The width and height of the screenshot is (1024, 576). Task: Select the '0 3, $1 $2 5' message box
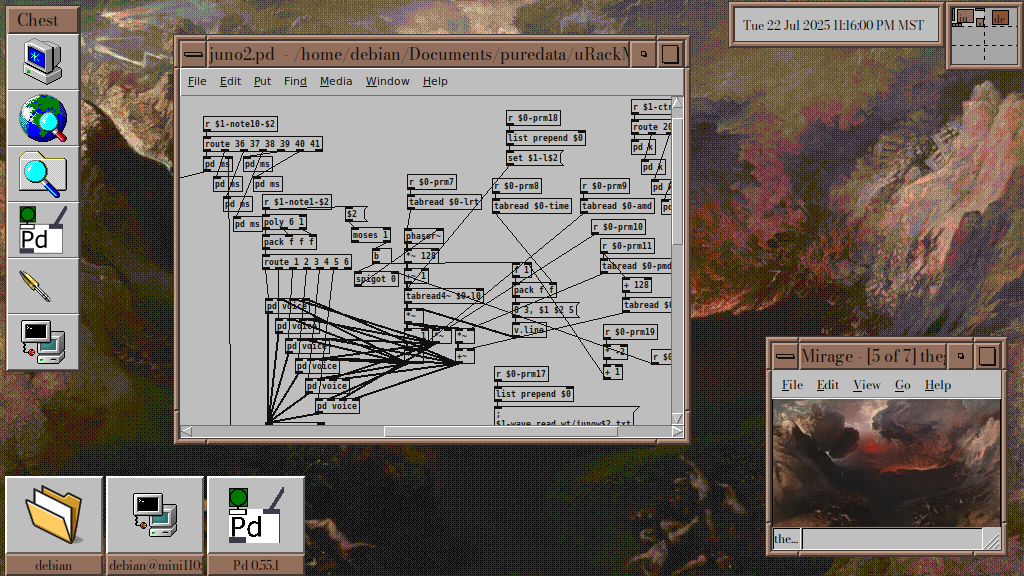point(545,310)
